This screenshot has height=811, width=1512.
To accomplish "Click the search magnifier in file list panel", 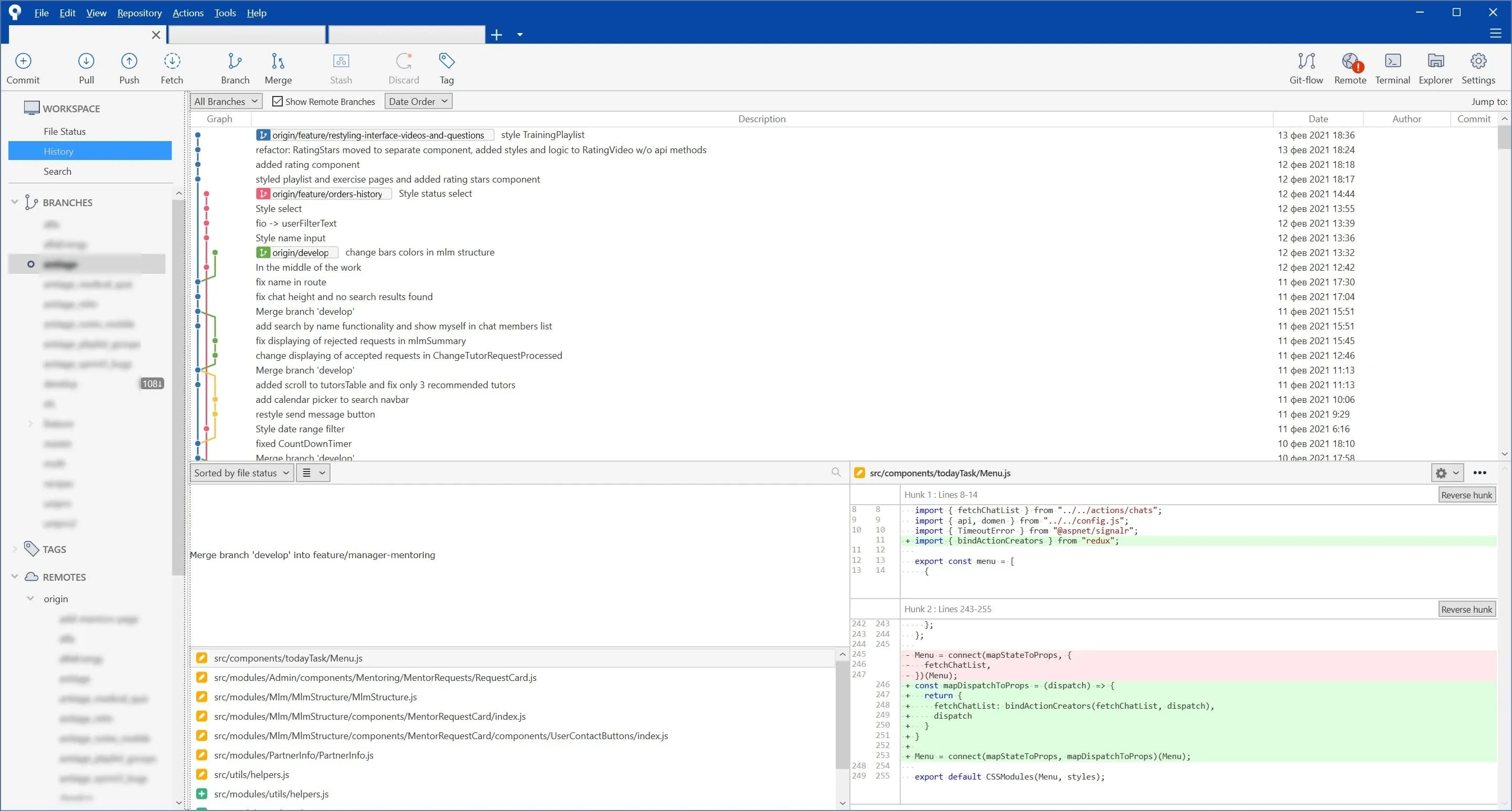I will click(x=836, y=473).
